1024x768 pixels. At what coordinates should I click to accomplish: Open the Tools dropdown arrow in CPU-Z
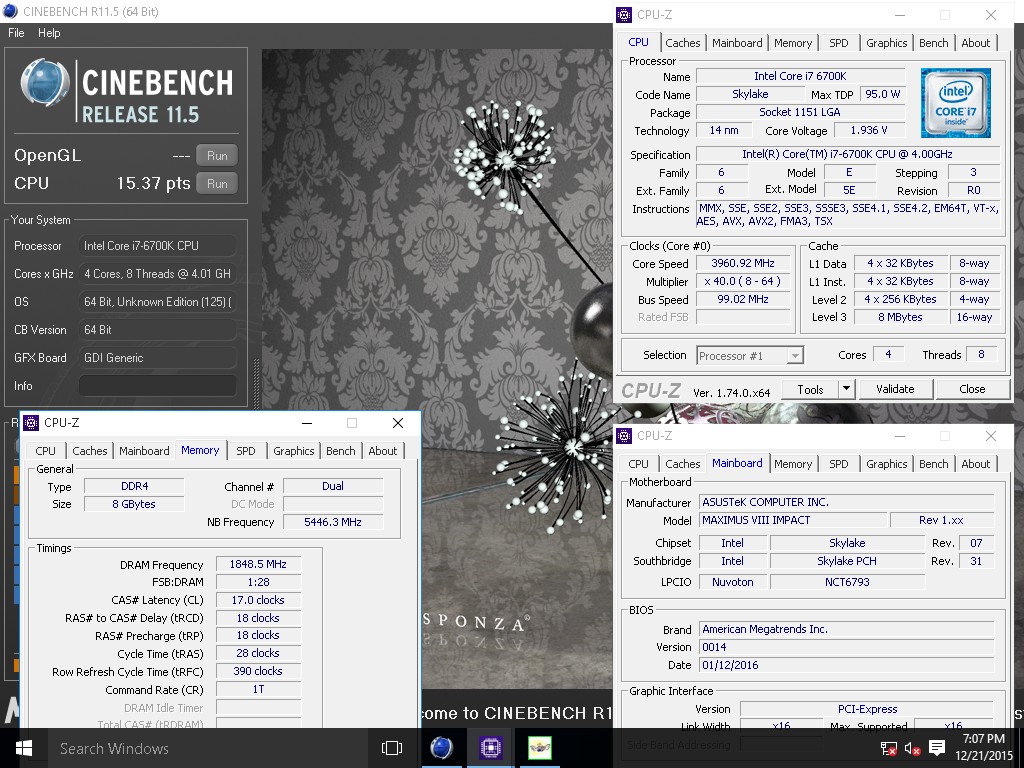846,389
